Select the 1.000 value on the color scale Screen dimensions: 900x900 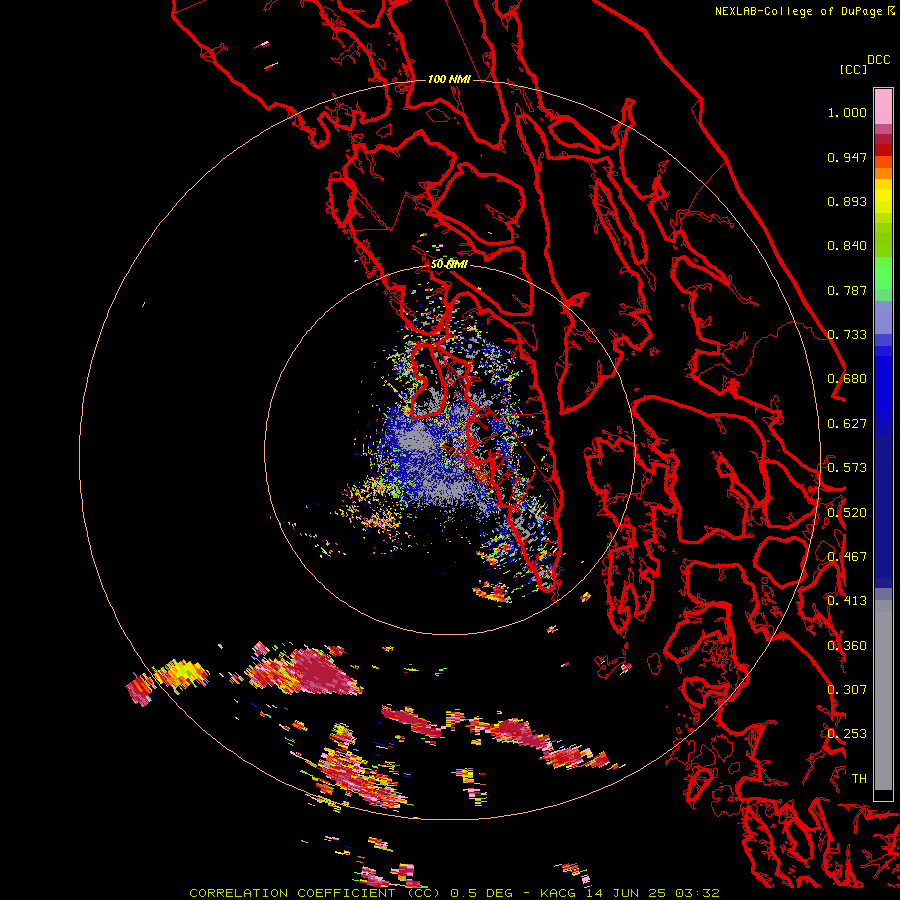pos(847,112)
